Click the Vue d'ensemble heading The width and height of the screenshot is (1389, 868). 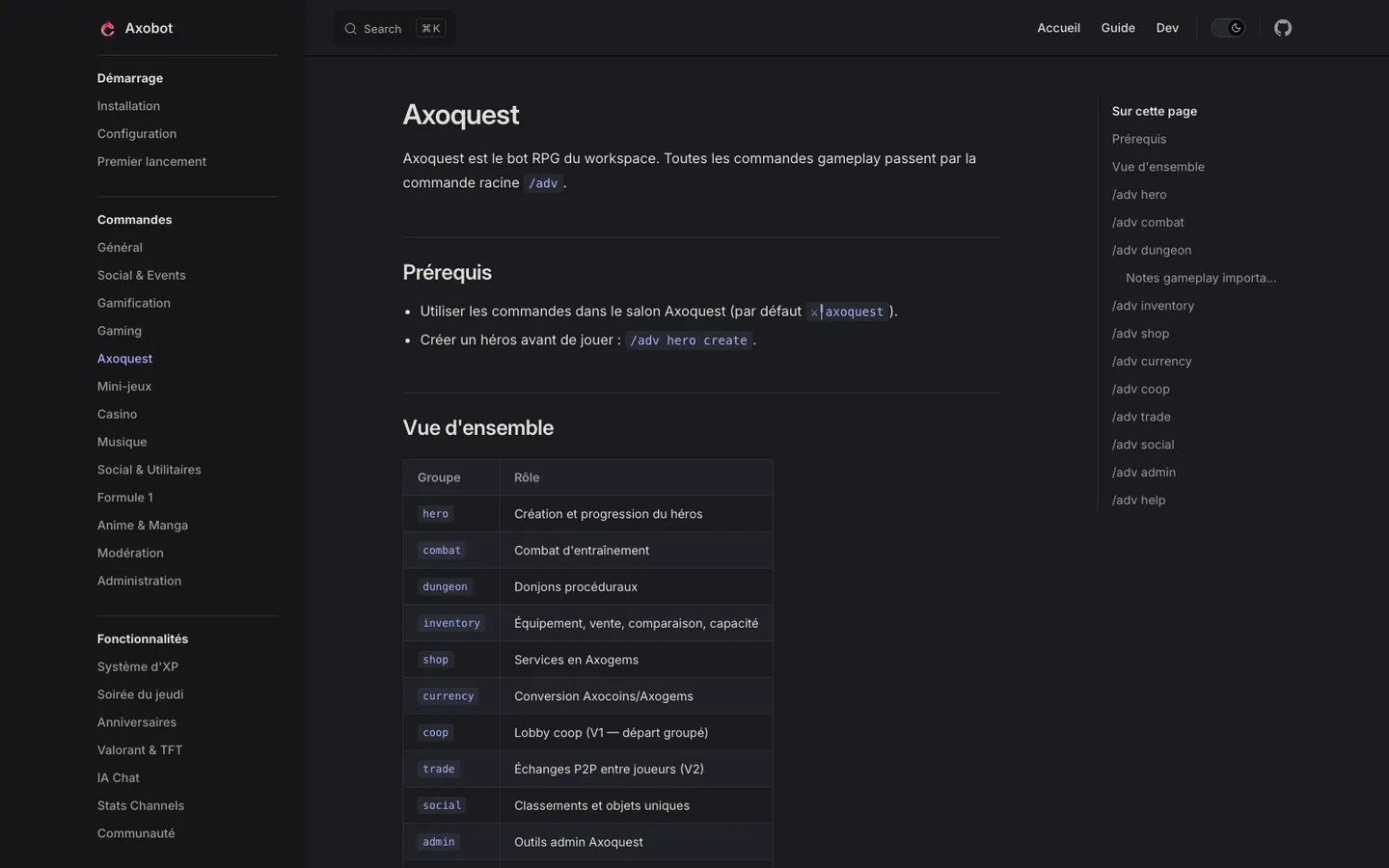tap(478, 428)
